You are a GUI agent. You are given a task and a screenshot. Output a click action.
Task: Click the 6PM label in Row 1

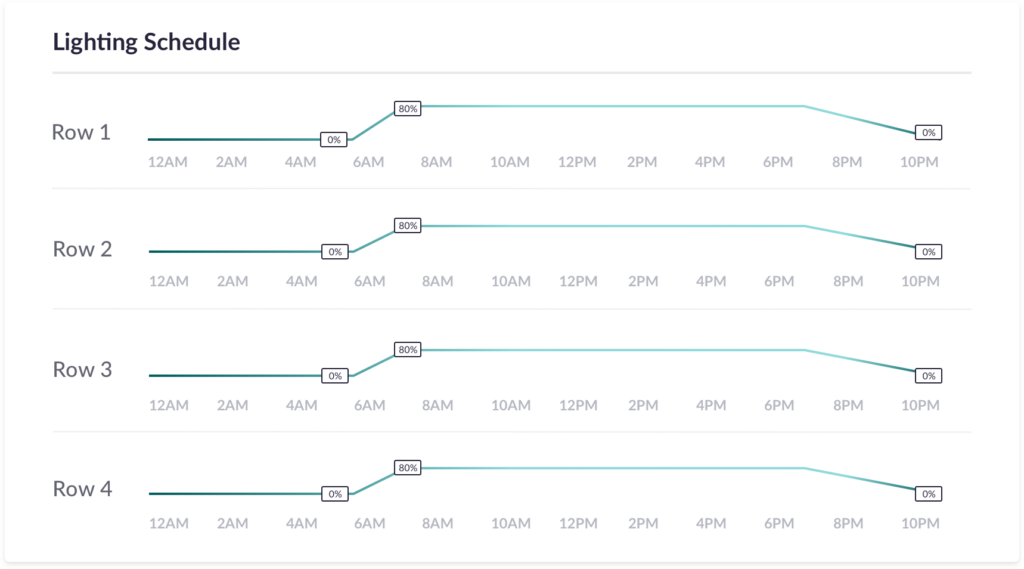(x=778, y=162)
